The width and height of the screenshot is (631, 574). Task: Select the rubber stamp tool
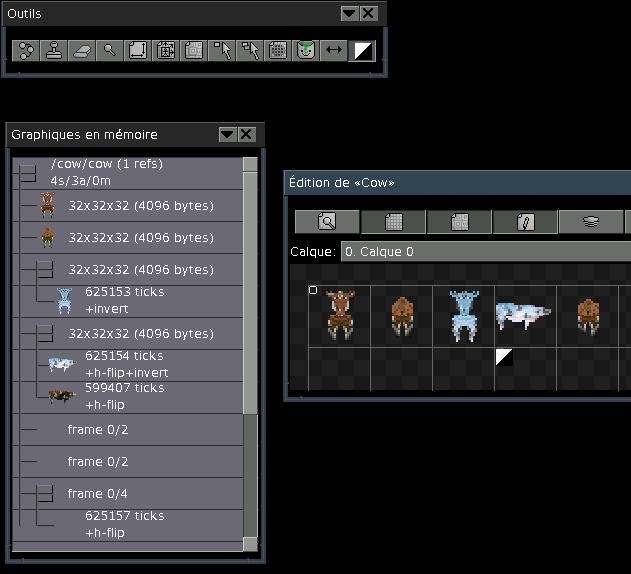pyautogui.click(x=54, y=51)
